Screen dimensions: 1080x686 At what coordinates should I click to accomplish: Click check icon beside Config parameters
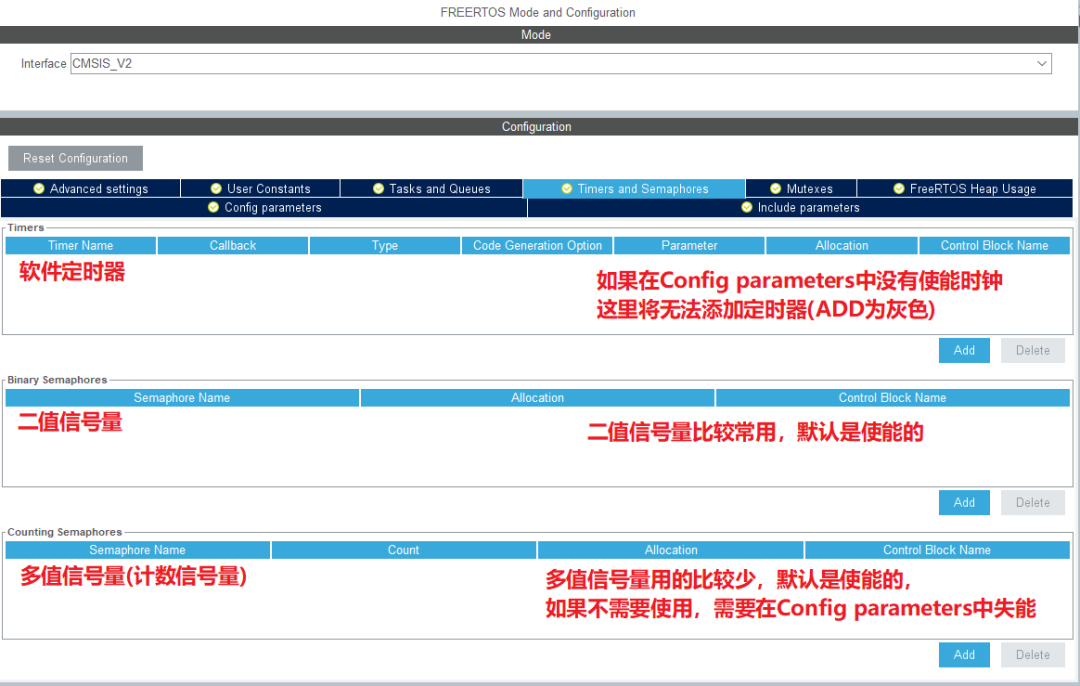pos(214,207)
